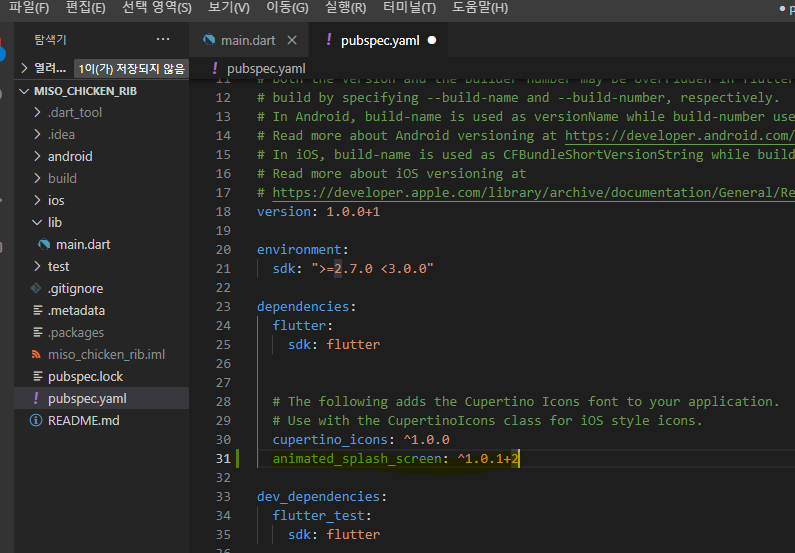The width and height of the screenshot is (795, 553).
Task: Open the README.md file
Action: [x=84, y=421]
